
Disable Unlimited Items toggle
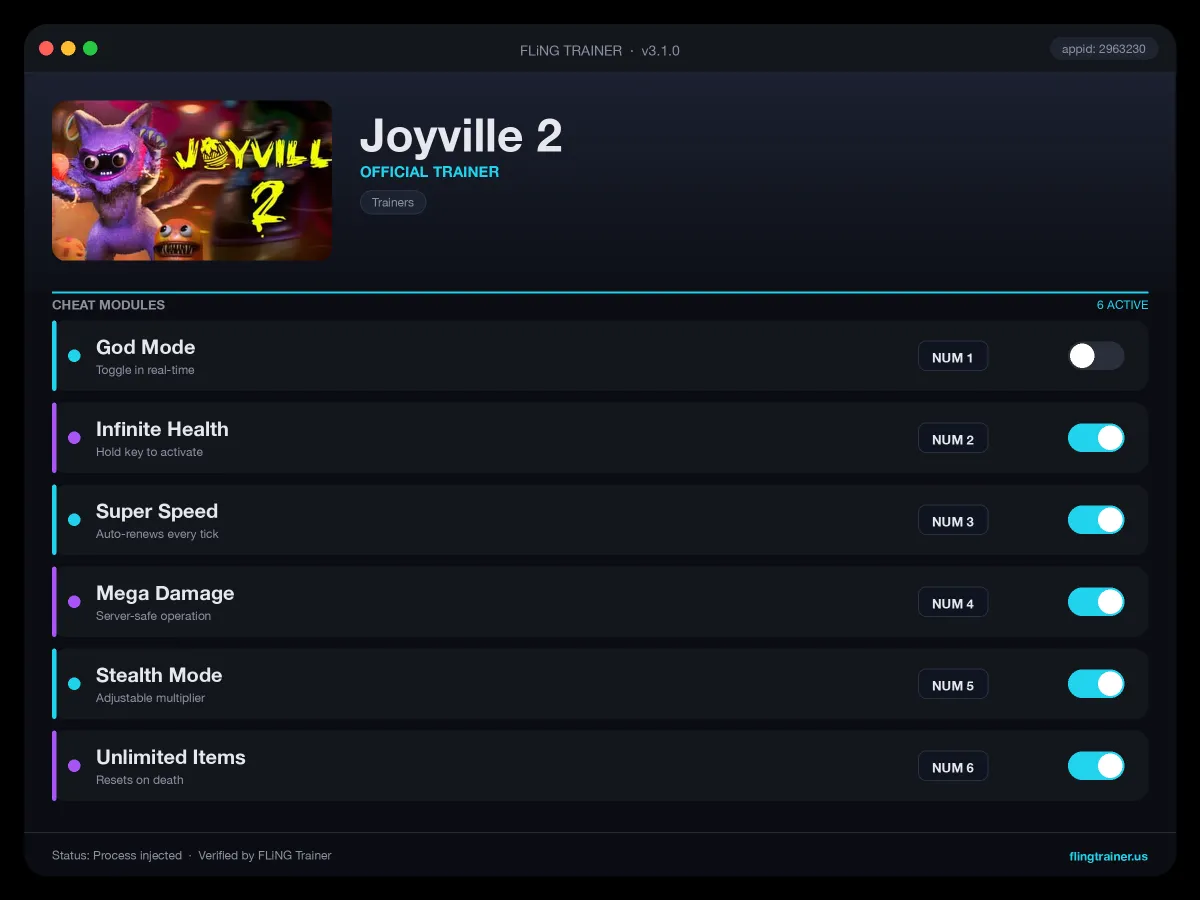point(1096,766)
